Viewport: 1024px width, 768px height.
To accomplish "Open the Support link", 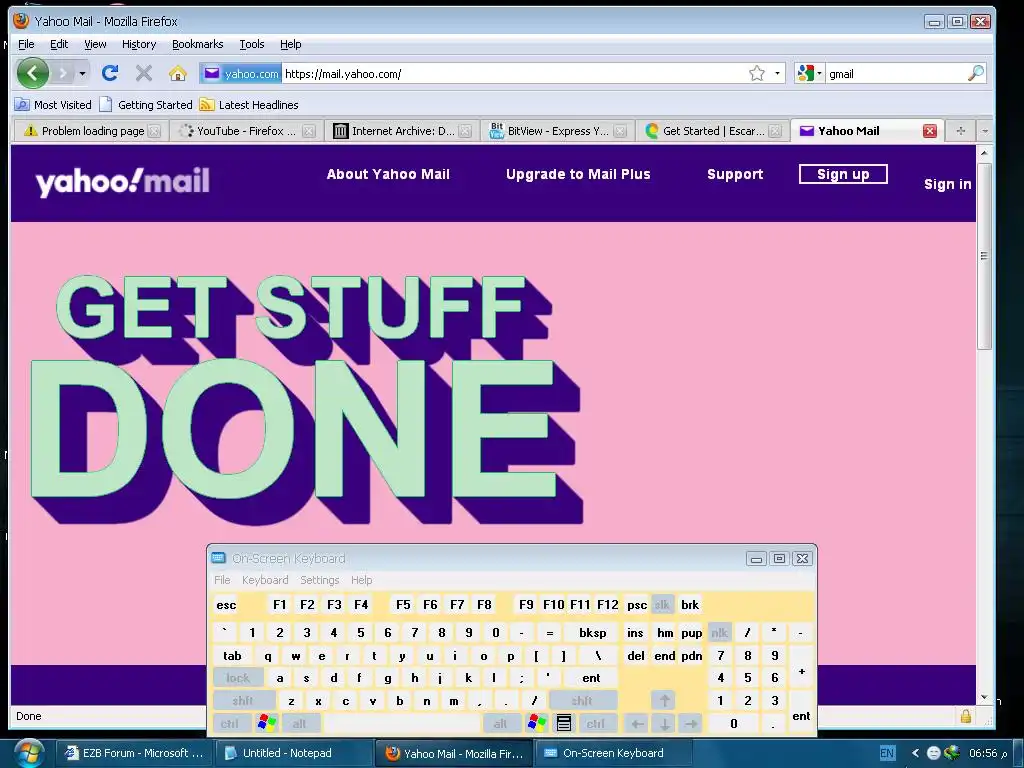I will (x=735, y=174).
